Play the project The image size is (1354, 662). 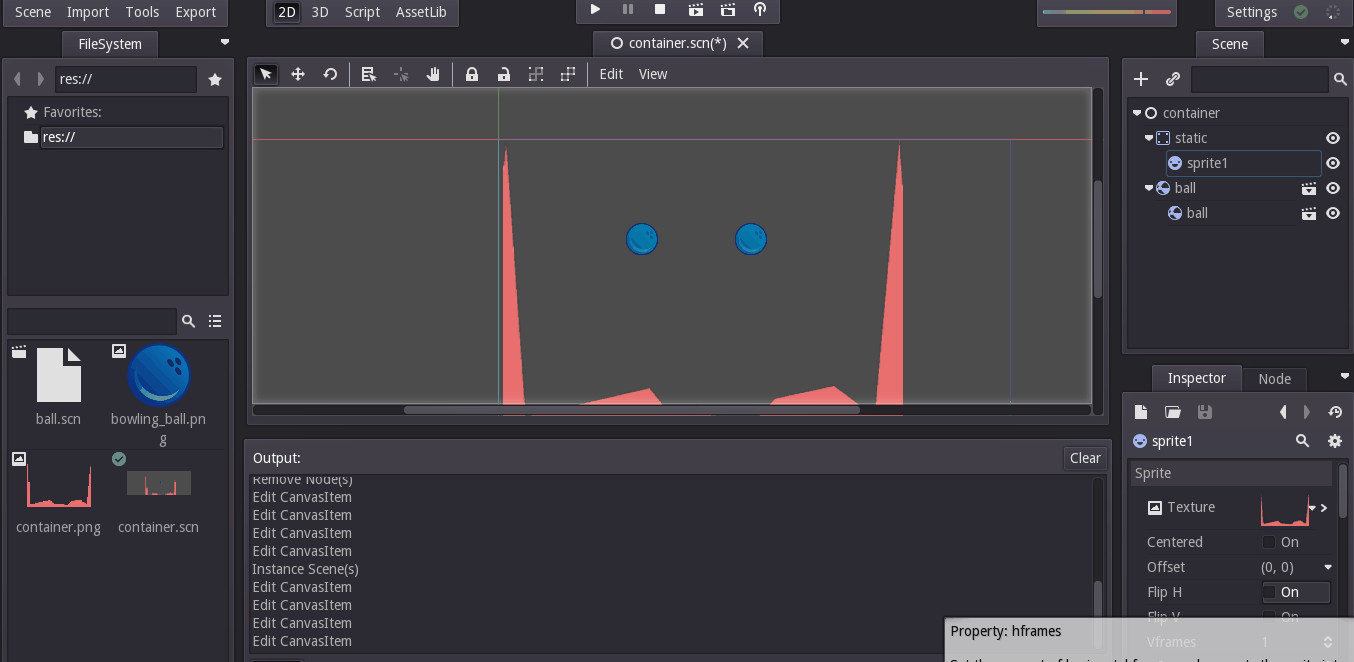(x=595, y=10)
